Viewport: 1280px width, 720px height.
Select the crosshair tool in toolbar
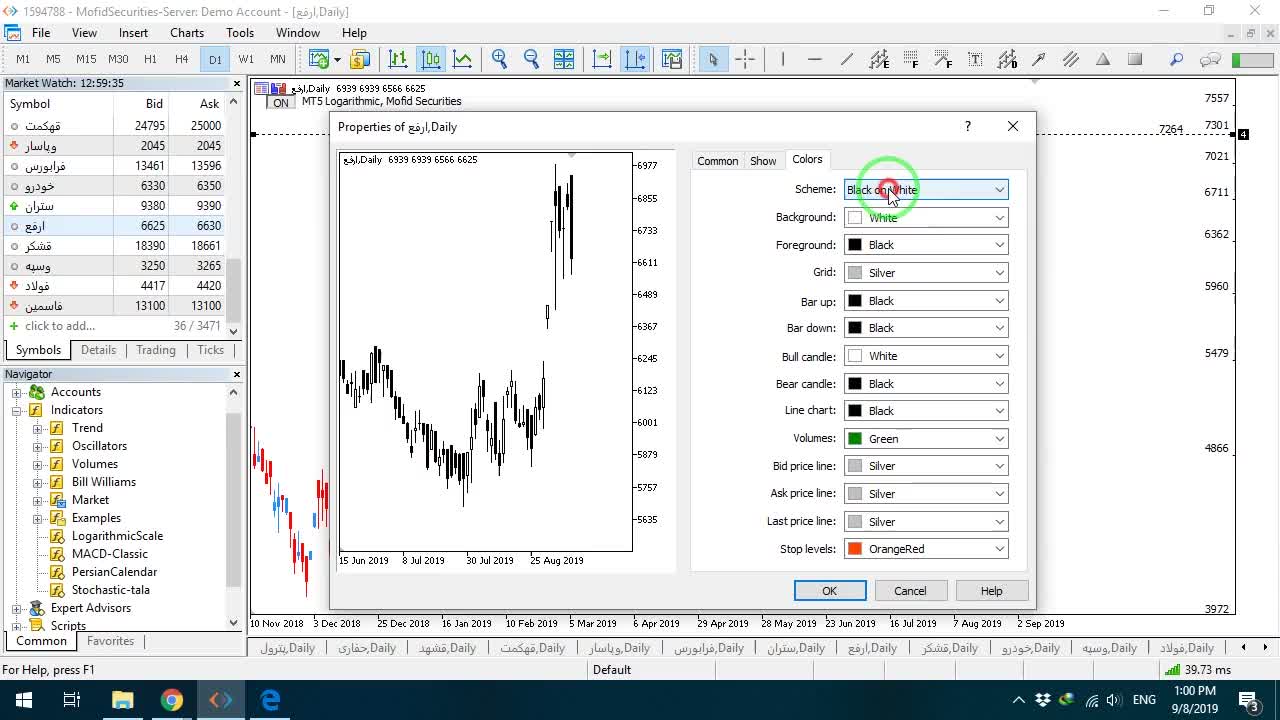pyautogui.click(x=745, y=59)
